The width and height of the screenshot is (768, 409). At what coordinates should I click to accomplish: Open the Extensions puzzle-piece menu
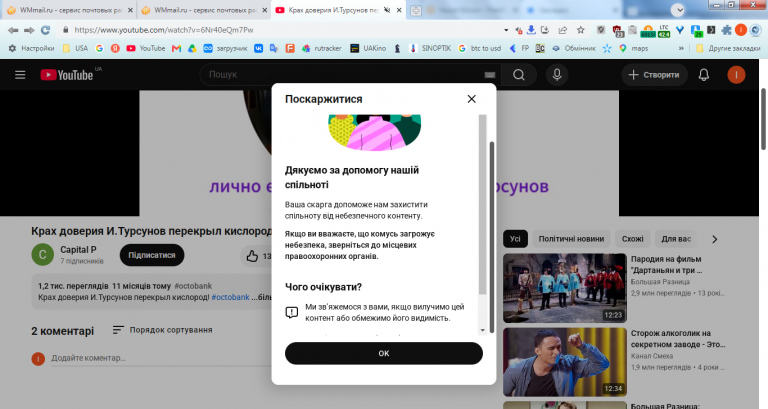pyautogui.click(x=726, y=30)
